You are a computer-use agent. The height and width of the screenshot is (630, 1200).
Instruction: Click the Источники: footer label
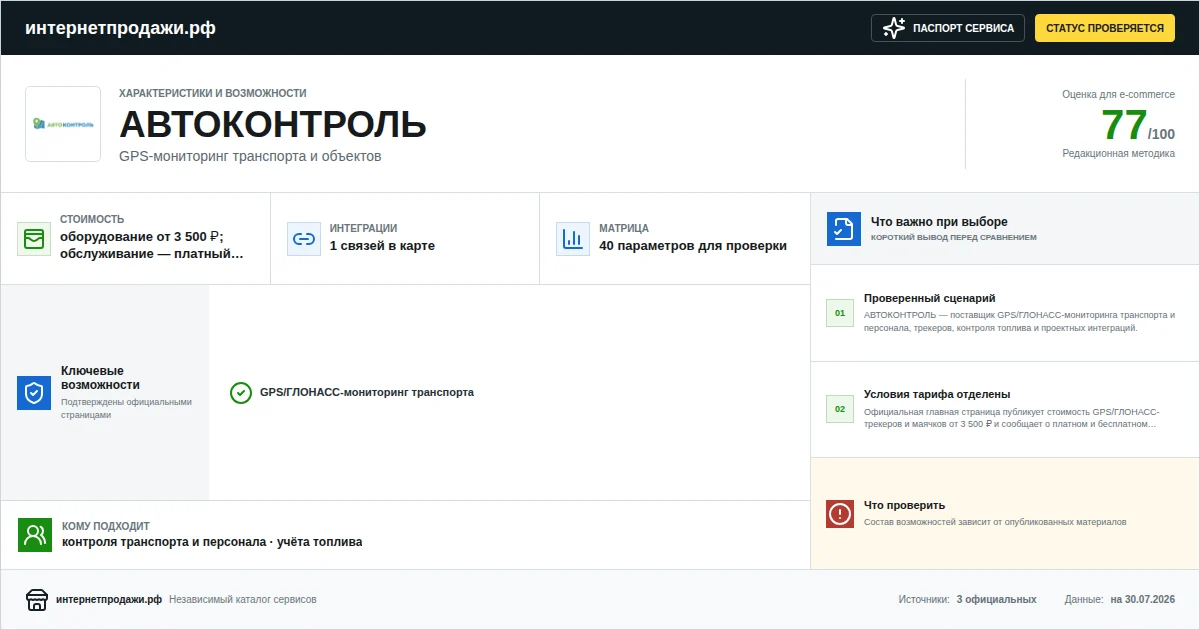[924, 600]
